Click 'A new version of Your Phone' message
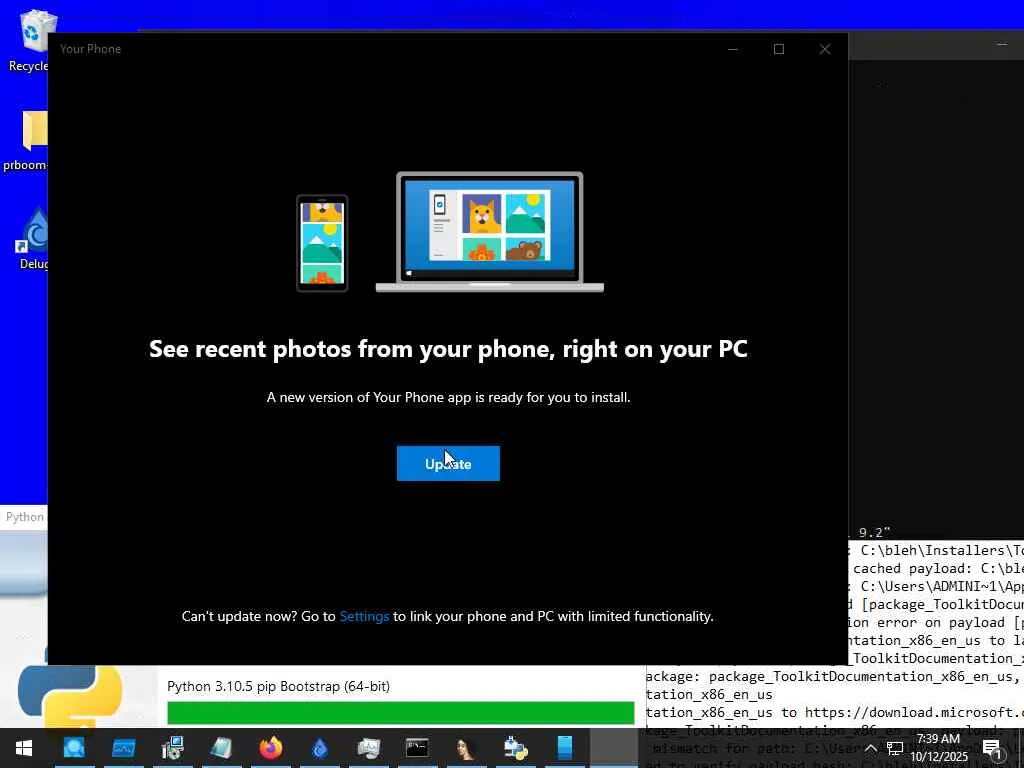The image size is (1024, 768). point(448,397)
